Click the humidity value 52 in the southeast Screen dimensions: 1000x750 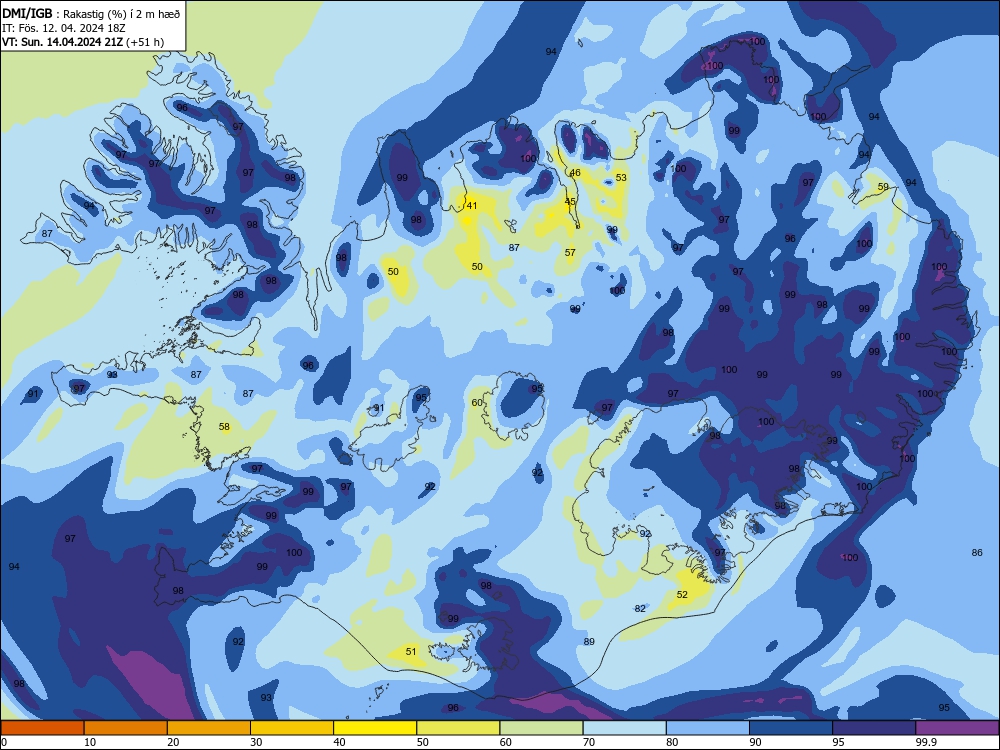[x=682, y=594]
